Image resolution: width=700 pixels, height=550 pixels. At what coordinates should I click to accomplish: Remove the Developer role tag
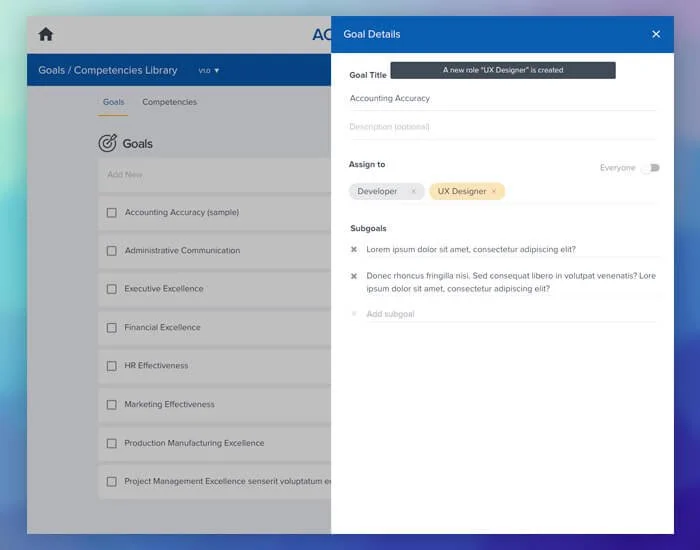coord(413,192)
